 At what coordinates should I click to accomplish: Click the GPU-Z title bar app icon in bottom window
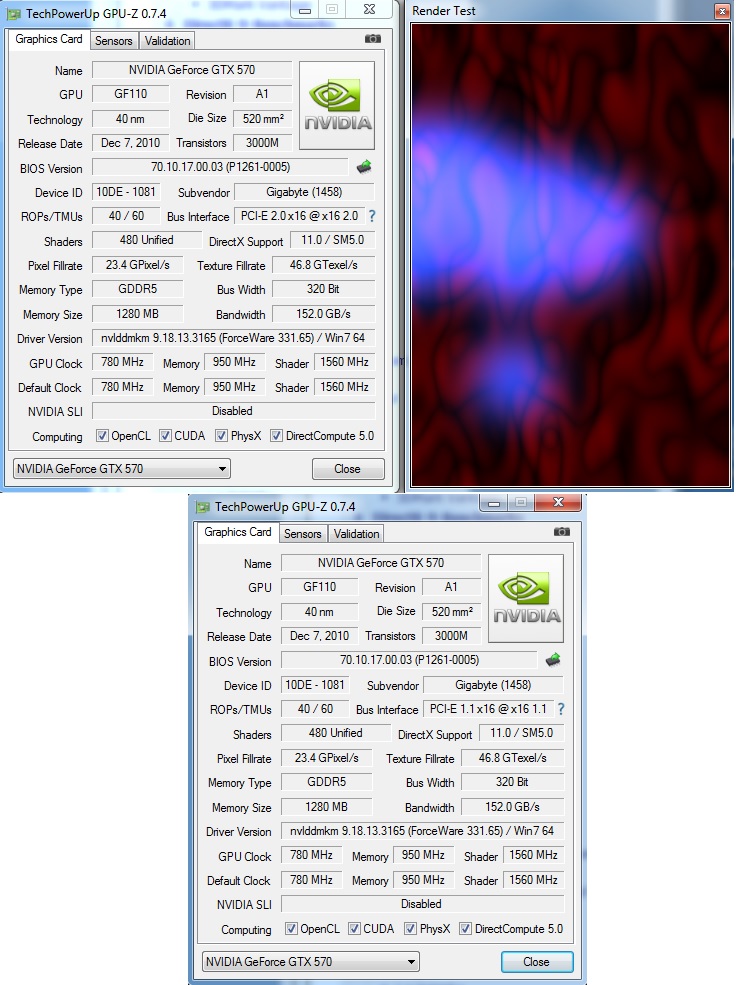202,506
